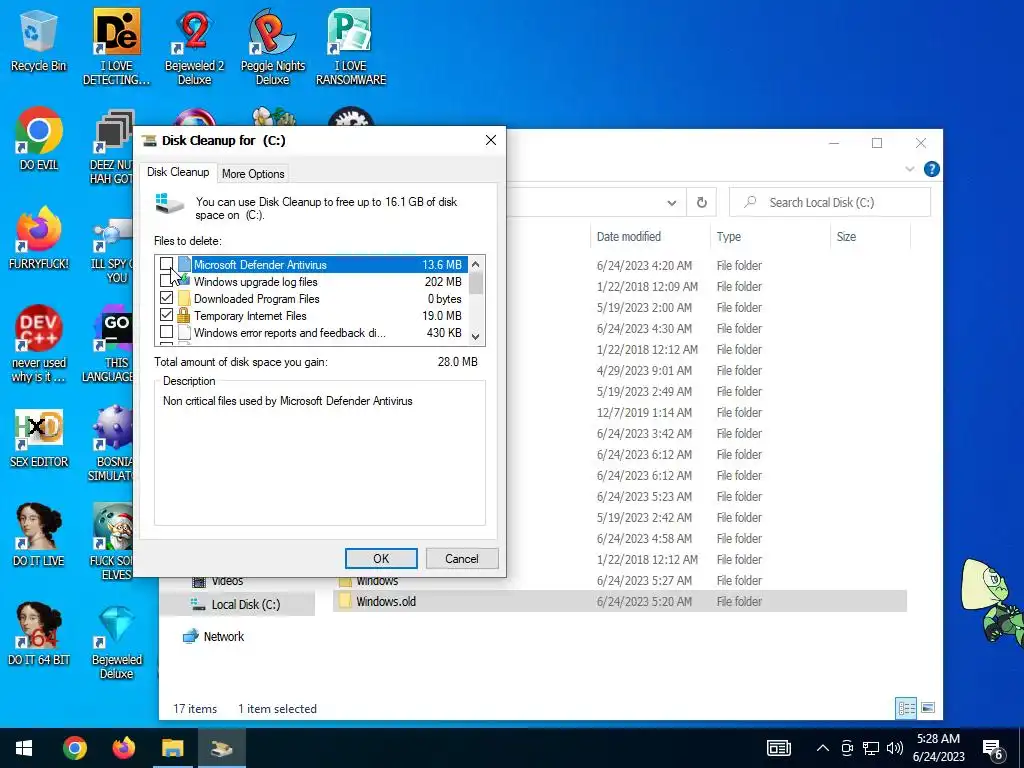Open the DO IT LIVE desktop shortcut

coord(39,536)
